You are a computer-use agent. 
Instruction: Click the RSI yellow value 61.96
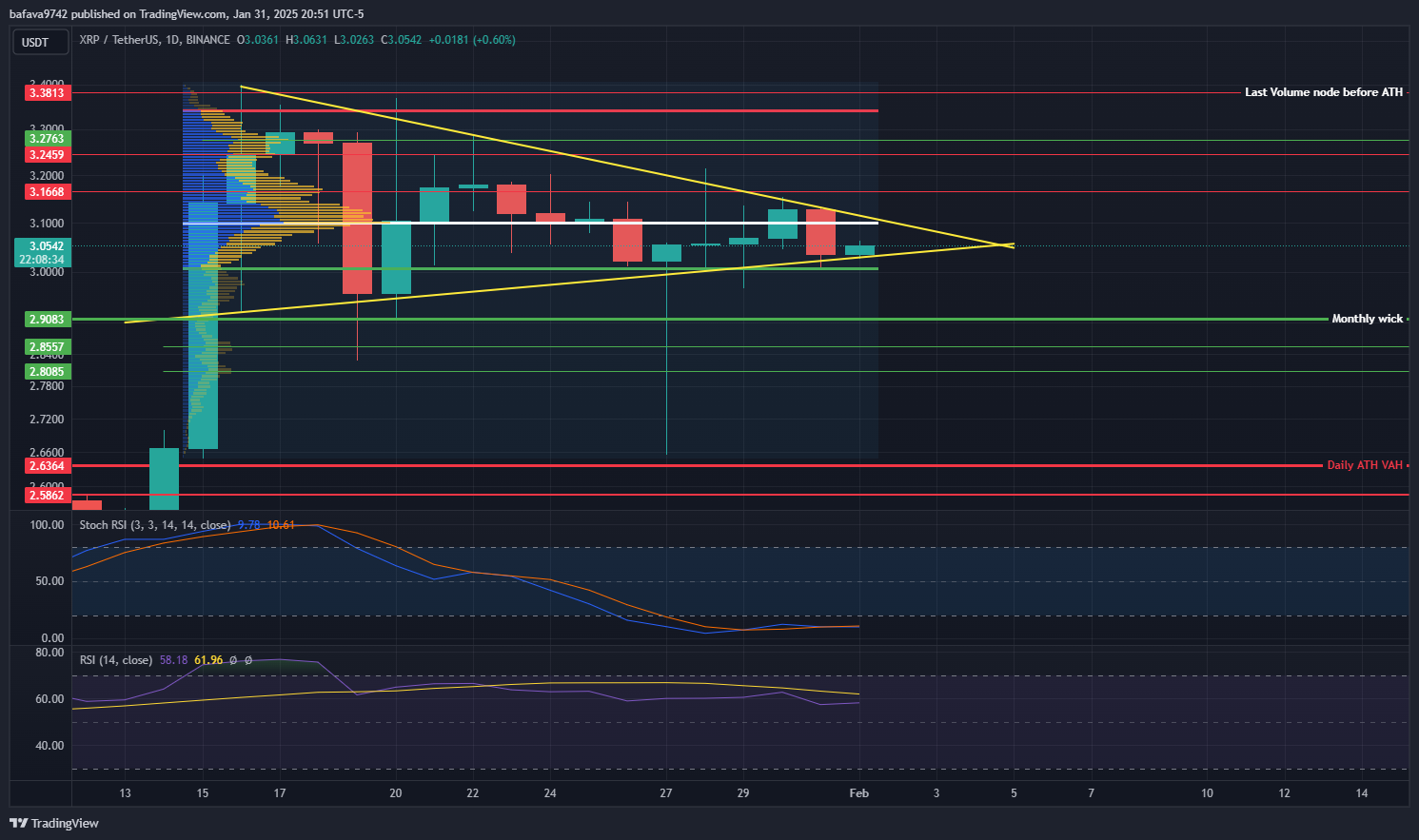208,660
